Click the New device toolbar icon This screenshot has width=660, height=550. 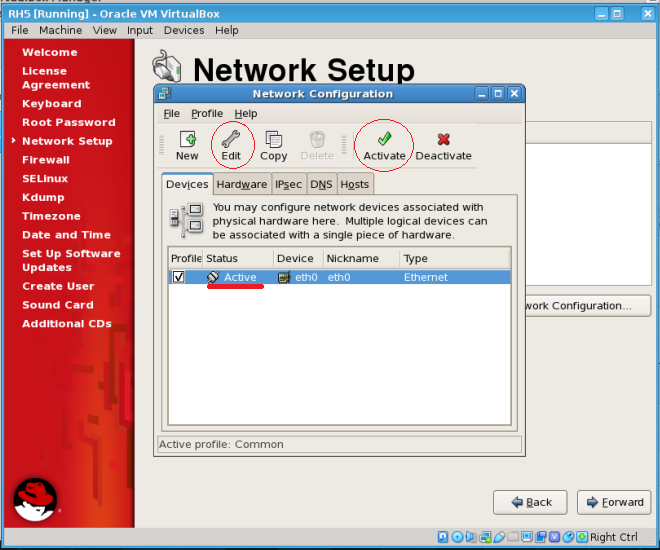point(187,138)
